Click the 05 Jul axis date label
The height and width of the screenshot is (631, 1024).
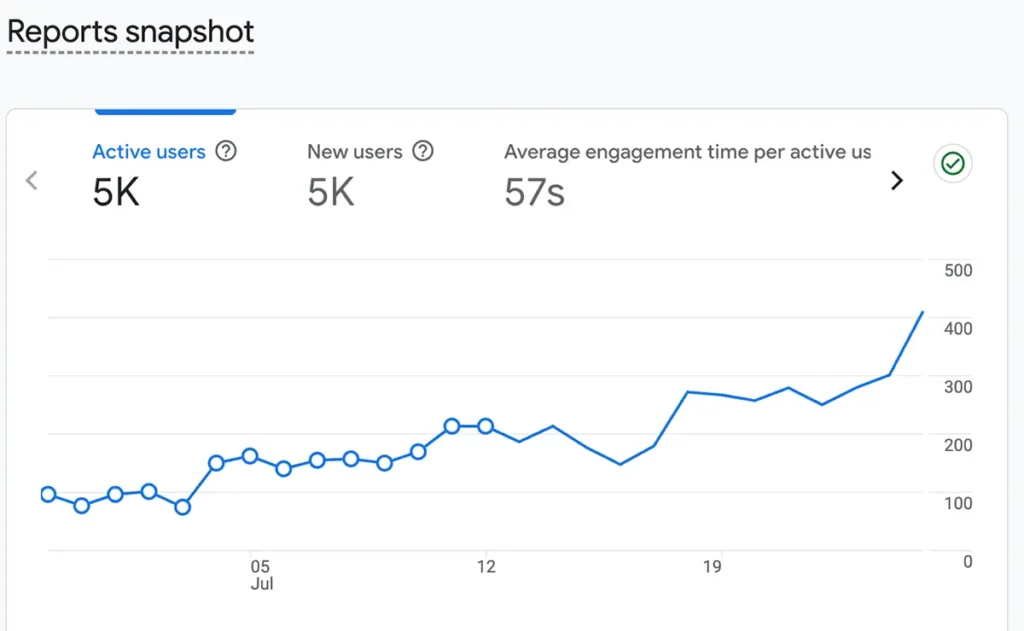pos(261,575)
